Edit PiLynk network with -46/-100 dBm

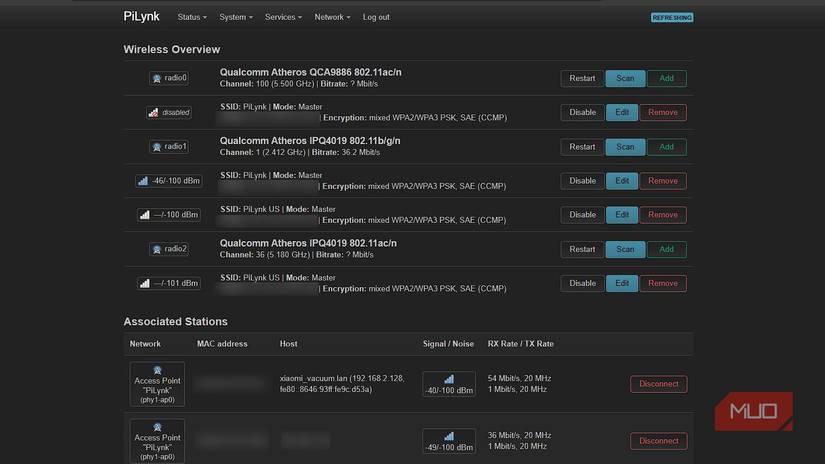coord(622,180)
